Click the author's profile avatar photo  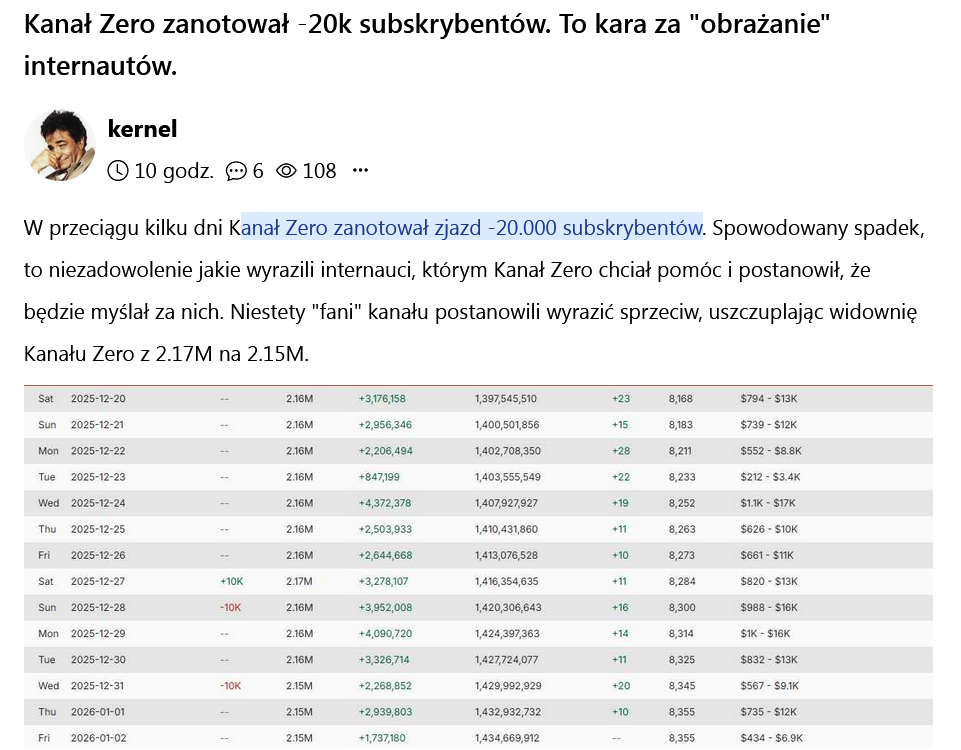(x=59, y=145)
